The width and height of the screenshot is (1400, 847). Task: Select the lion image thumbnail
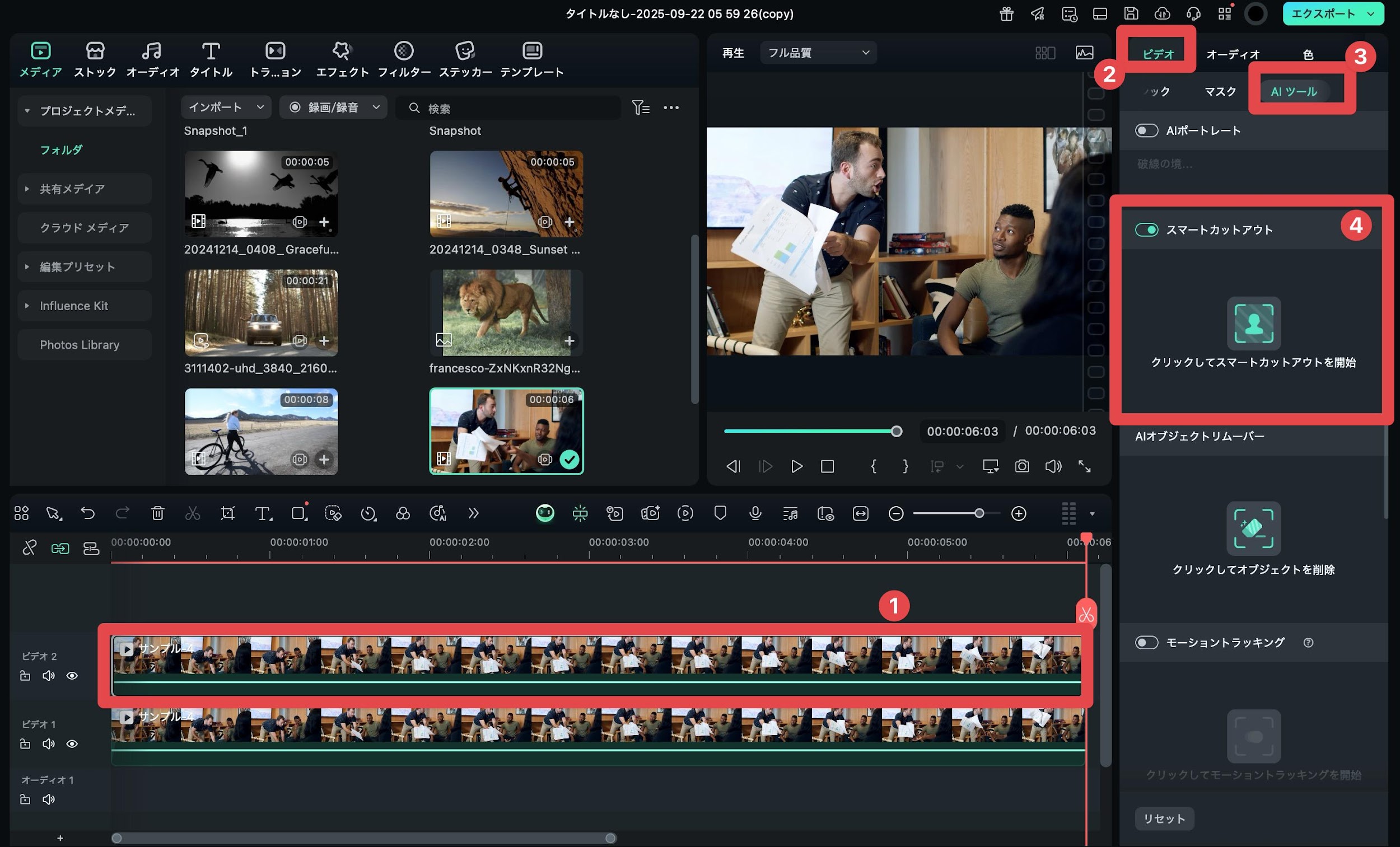point(506,313)
